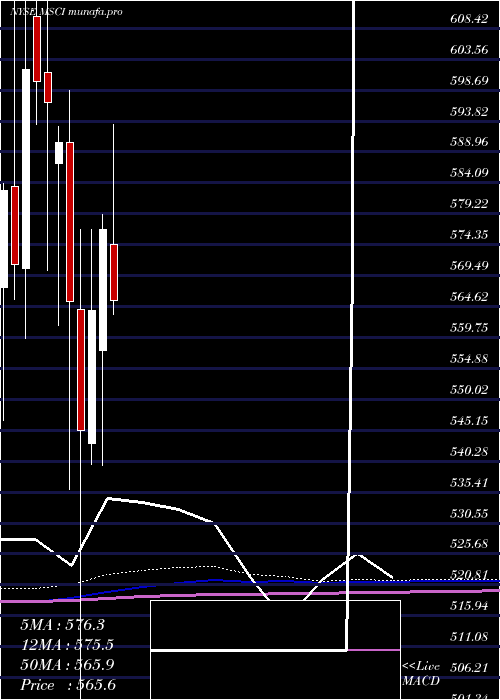Click the 515.94 price axis label
This screenshot has width=500, height=700.
[x=469, y=606]
